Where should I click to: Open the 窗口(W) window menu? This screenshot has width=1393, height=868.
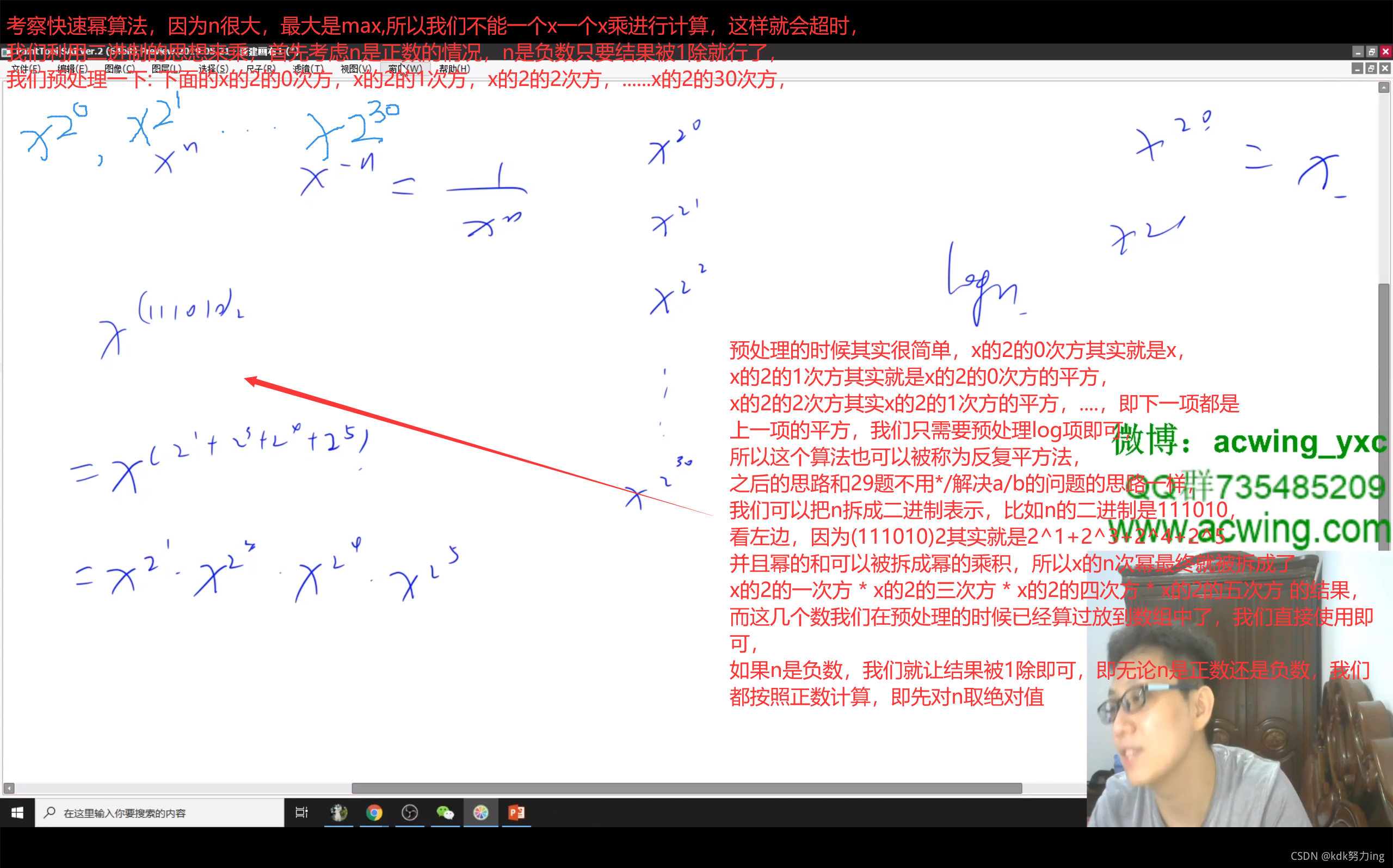(405, 69)
